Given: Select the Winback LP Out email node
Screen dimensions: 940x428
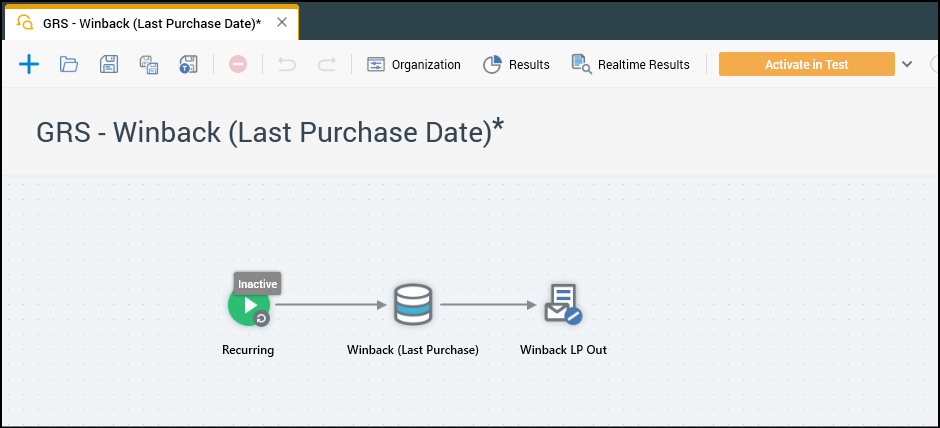Looking at the screenshot, I should [x=563, y=305].
